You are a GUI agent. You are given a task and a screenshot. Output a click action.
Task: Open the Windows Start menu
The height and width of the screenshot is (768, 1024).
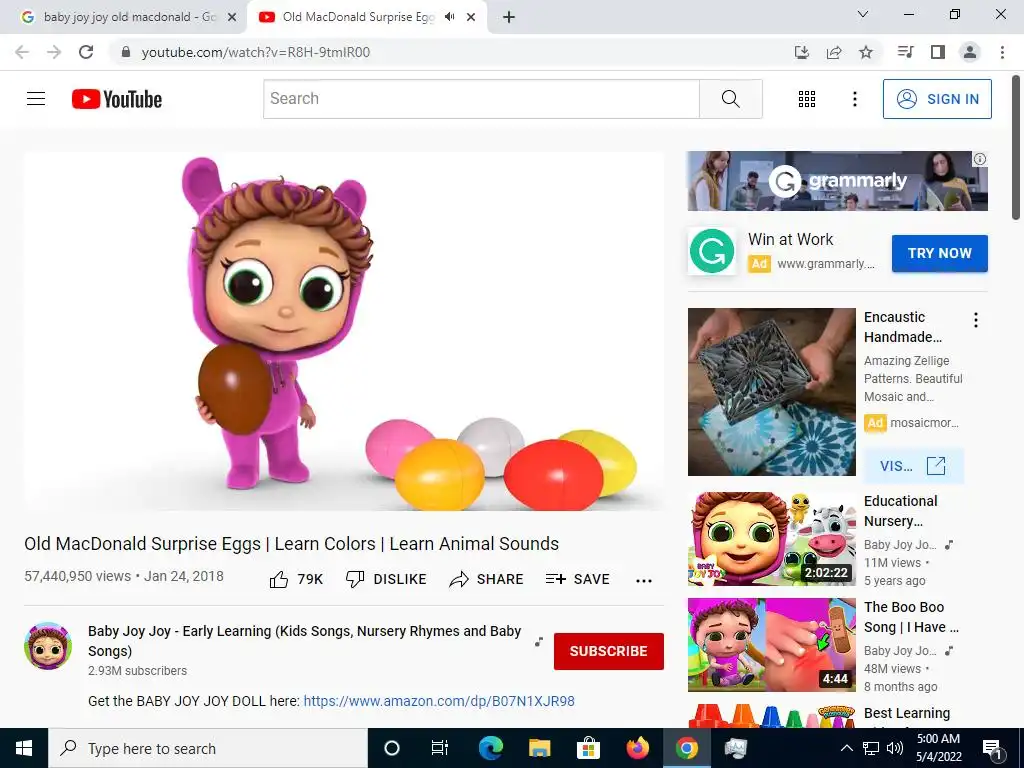coord(24,748)
